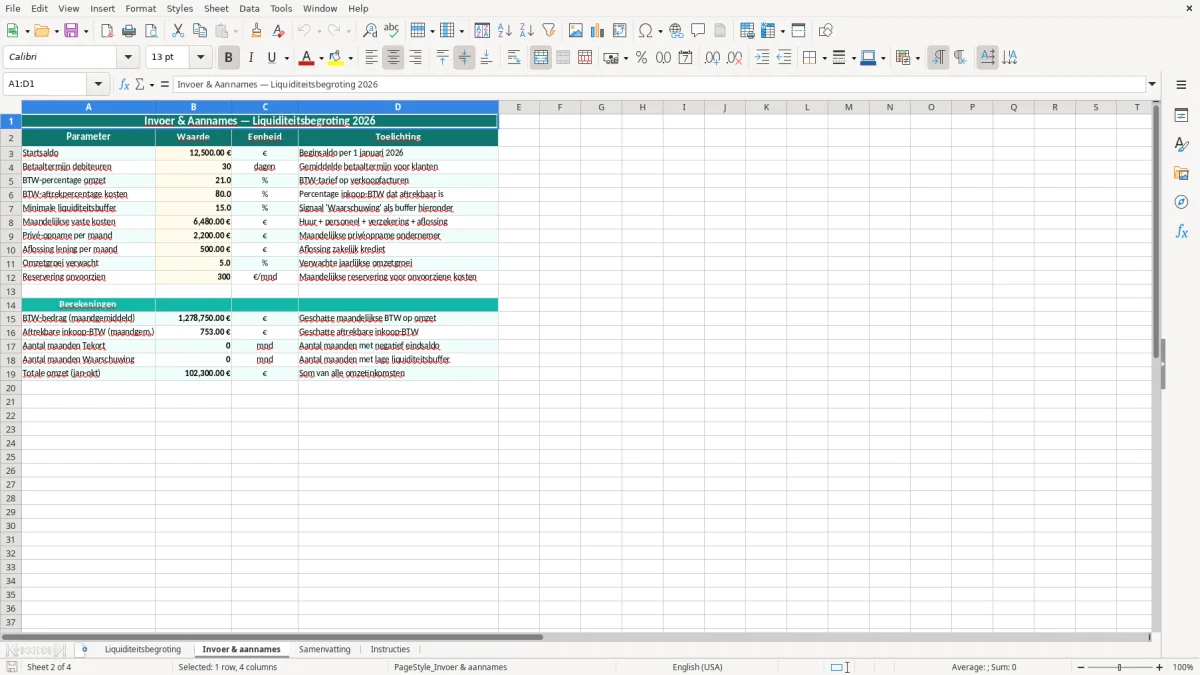Image resolution: width=1200 pixels, height=675 pixels.
Task: Click PageStyle_Invoer & aannames in status bar
Action: (450, 667)
